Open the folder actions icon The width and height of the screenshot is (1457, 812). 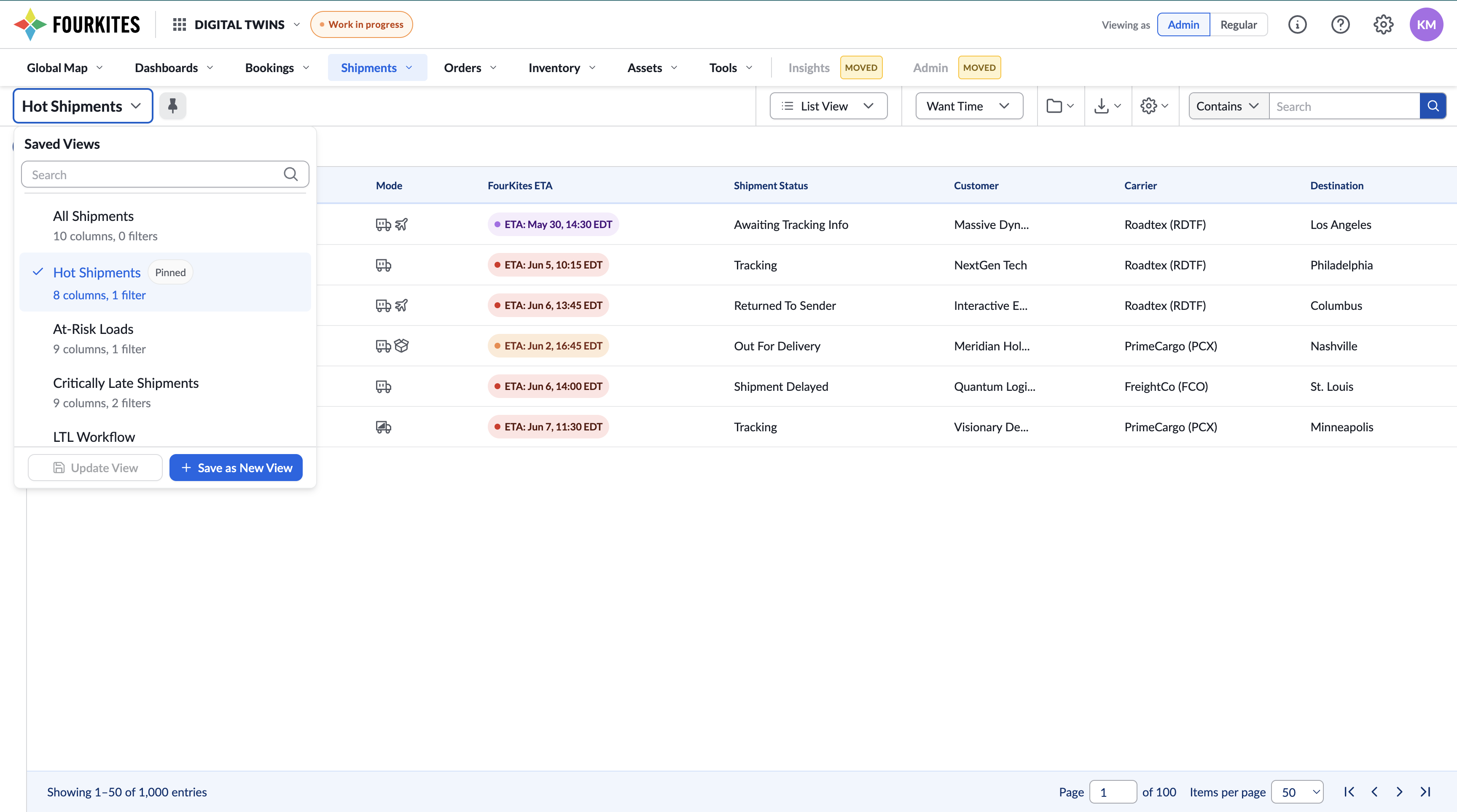(1061, 106)
